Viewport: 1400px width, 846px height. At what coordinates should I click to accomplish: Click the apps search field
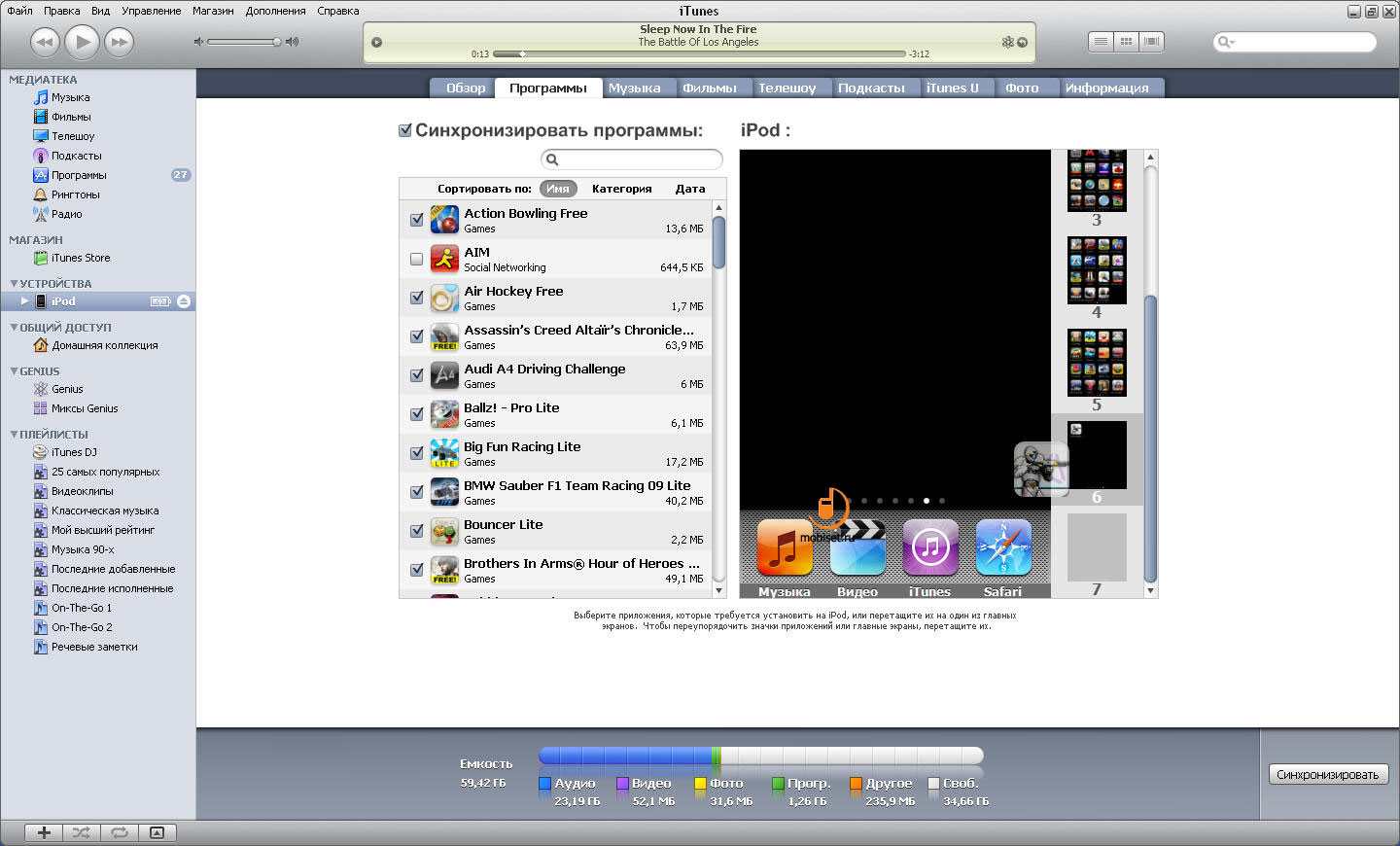632,159
